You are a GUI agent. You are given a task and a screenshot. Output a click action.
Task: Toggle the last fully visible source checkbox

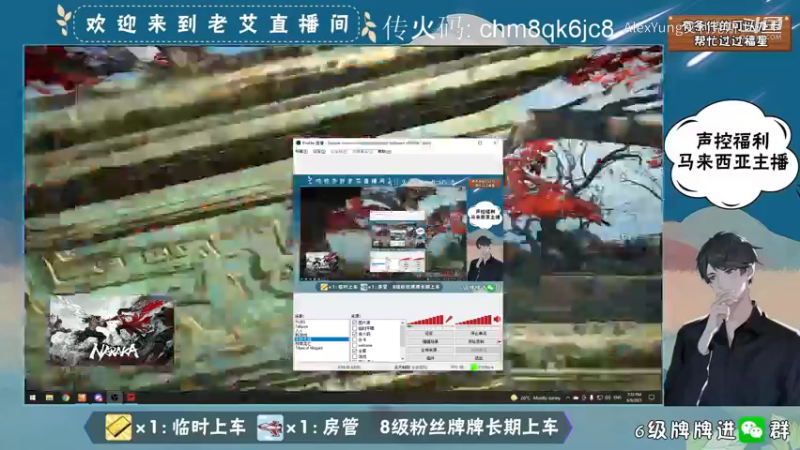tap(355, 357)
